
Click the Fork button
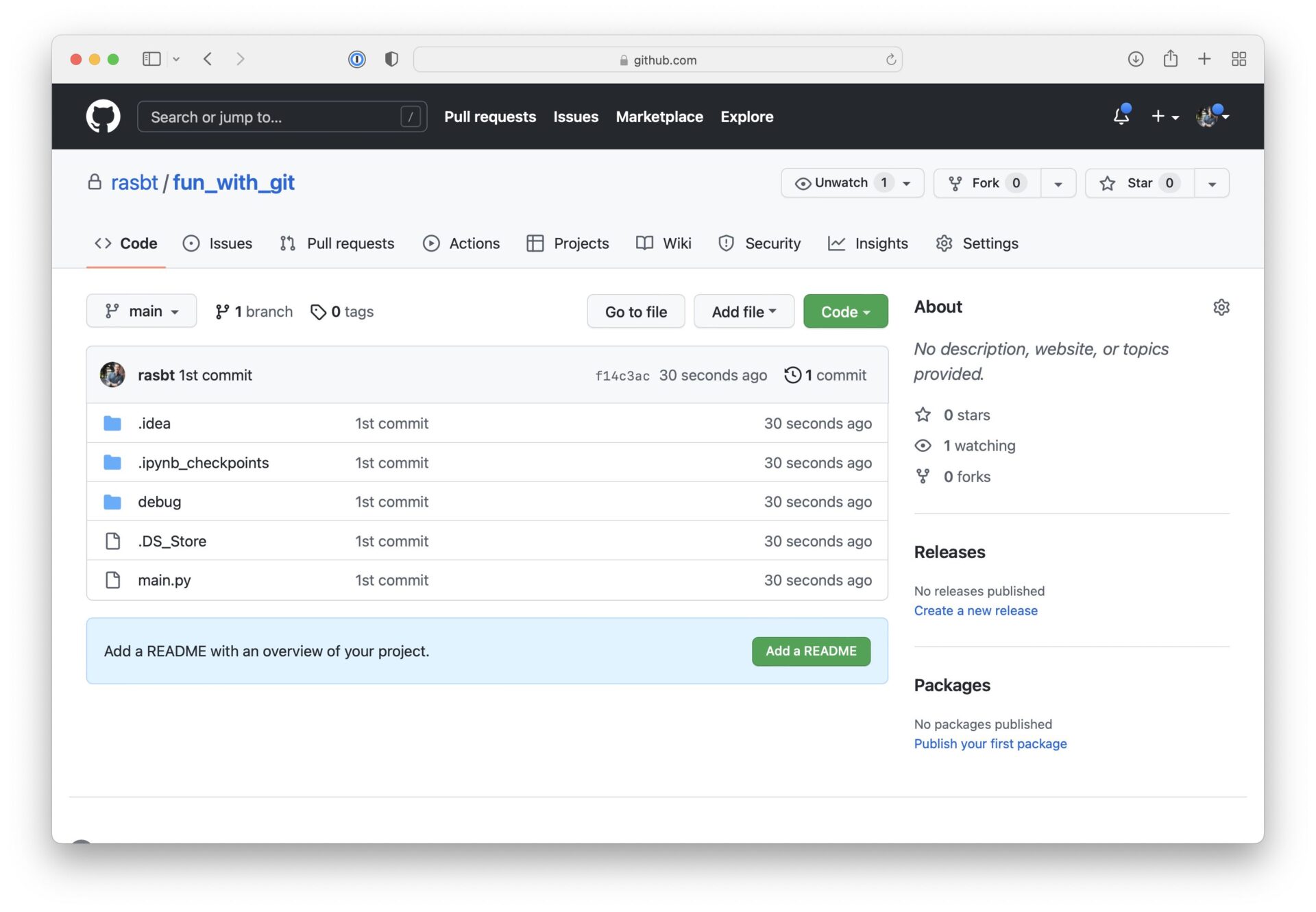click(987, 183)
